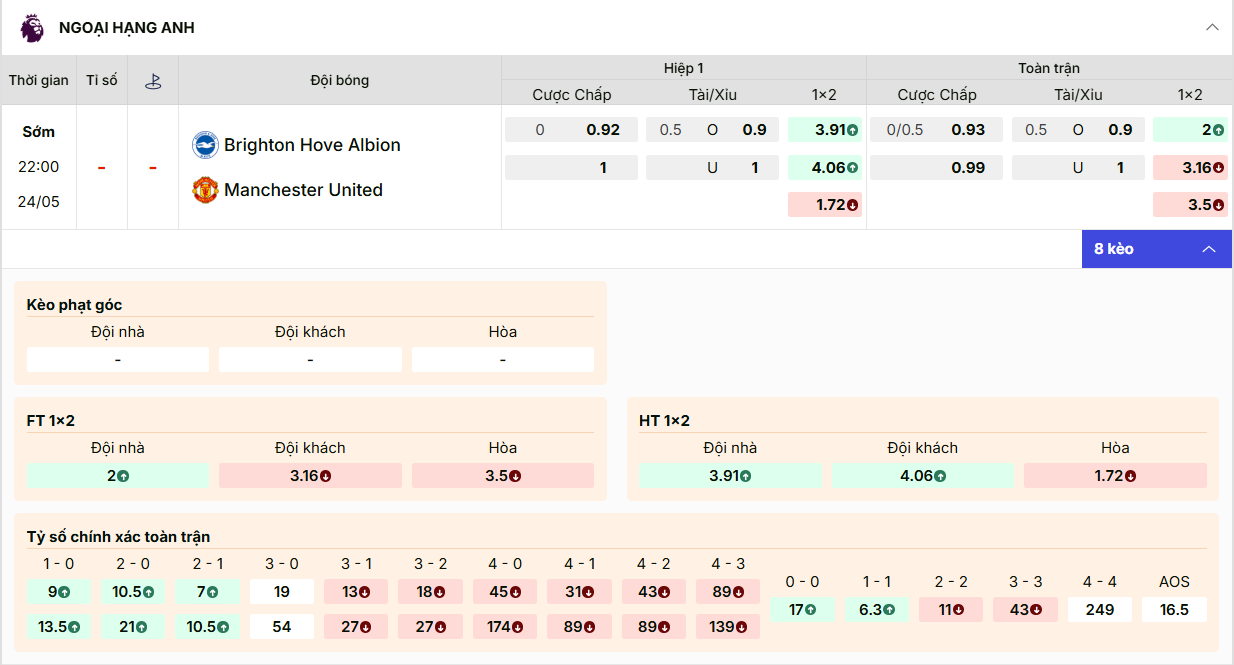Select Hiệp 1 handicap cell with odds 1
The image size is (1234, 665).
tap(571, 168)
